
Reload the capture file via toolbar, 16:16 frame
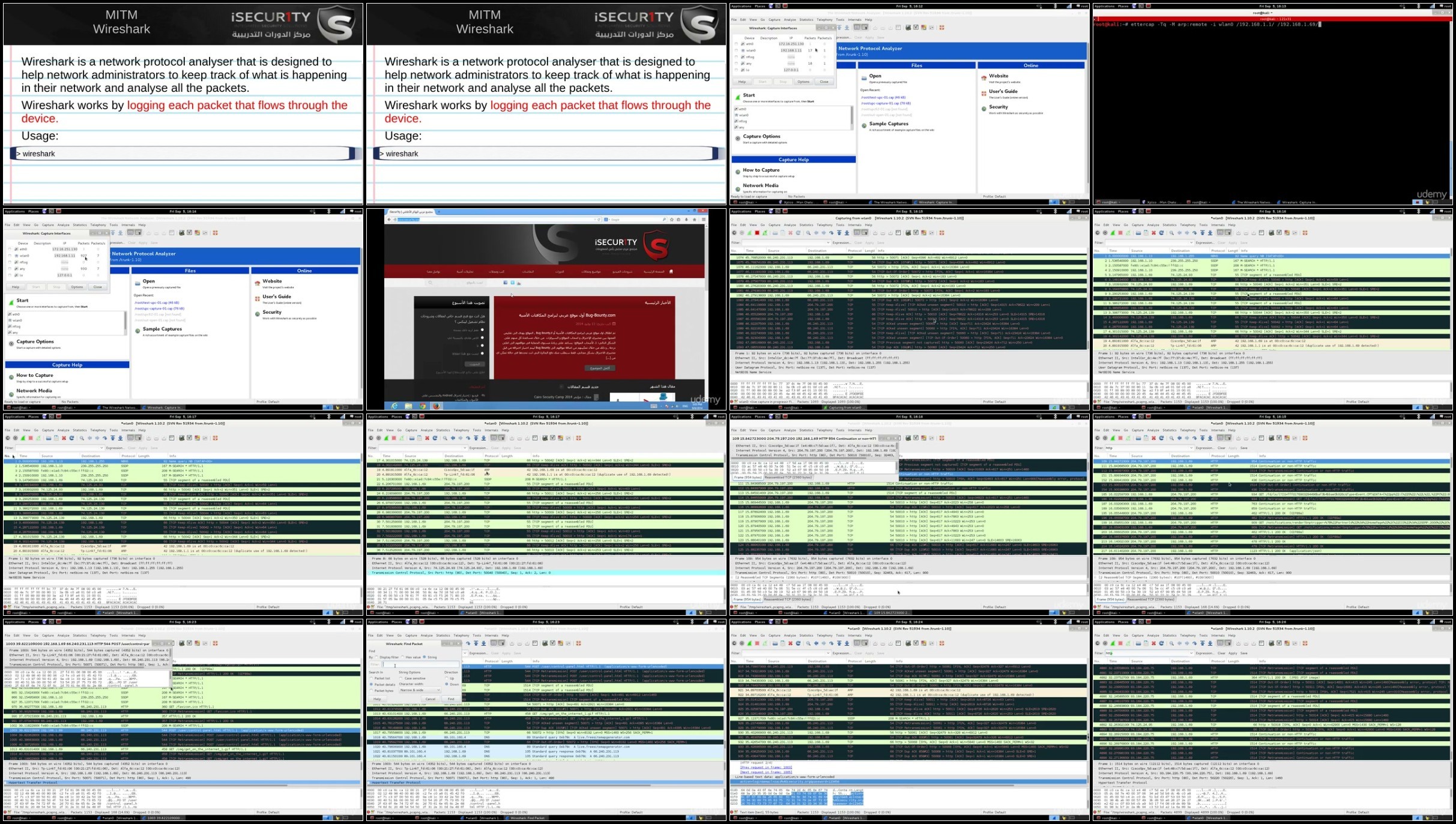point(1161,233)
